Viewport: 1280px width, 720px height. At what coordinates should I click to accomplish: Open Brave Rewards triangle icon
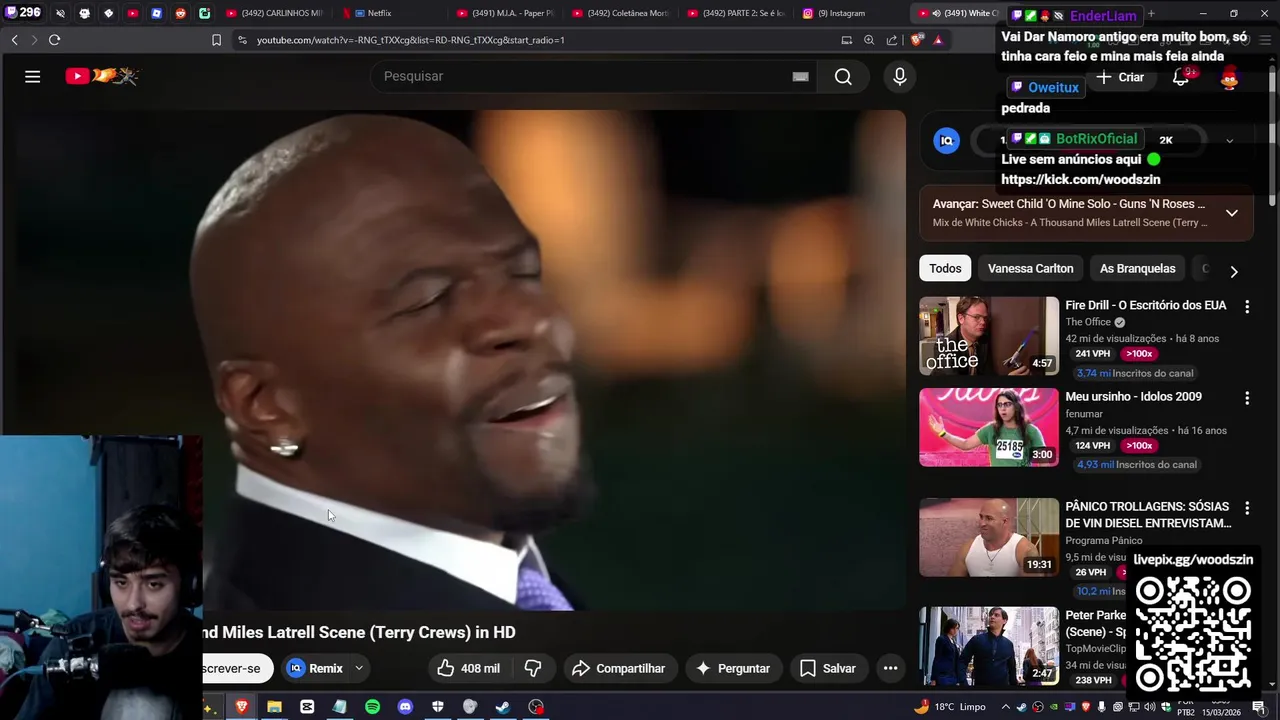click(938, 40)
